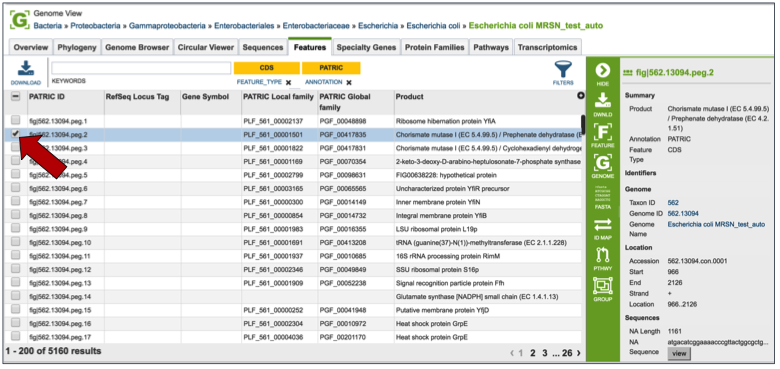Toggle the select-all checkbox in header
Screen dimensions: 780x369
click(15, 97)
